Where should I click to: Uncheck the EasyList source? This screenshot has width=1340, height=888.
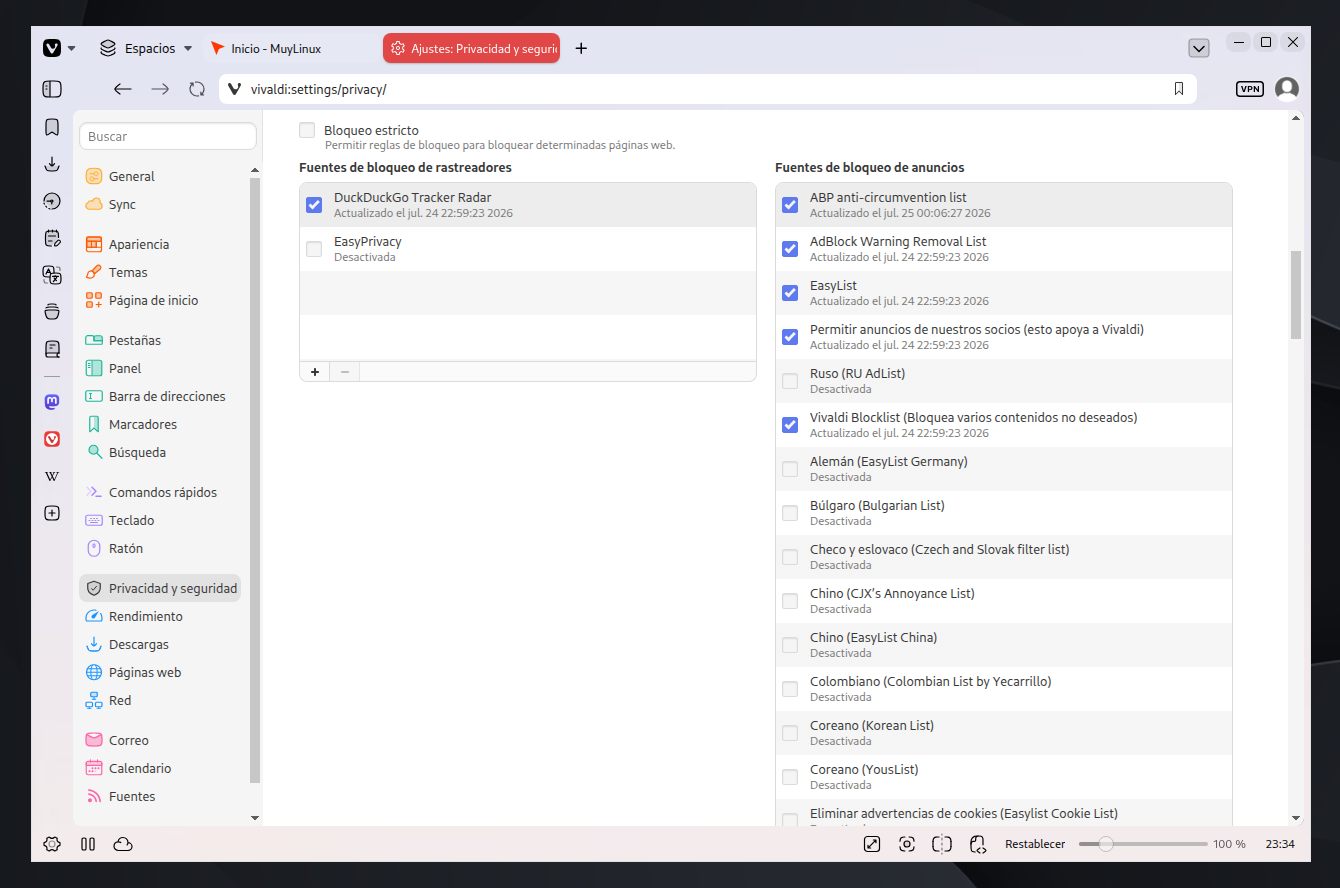coord(790,293)
